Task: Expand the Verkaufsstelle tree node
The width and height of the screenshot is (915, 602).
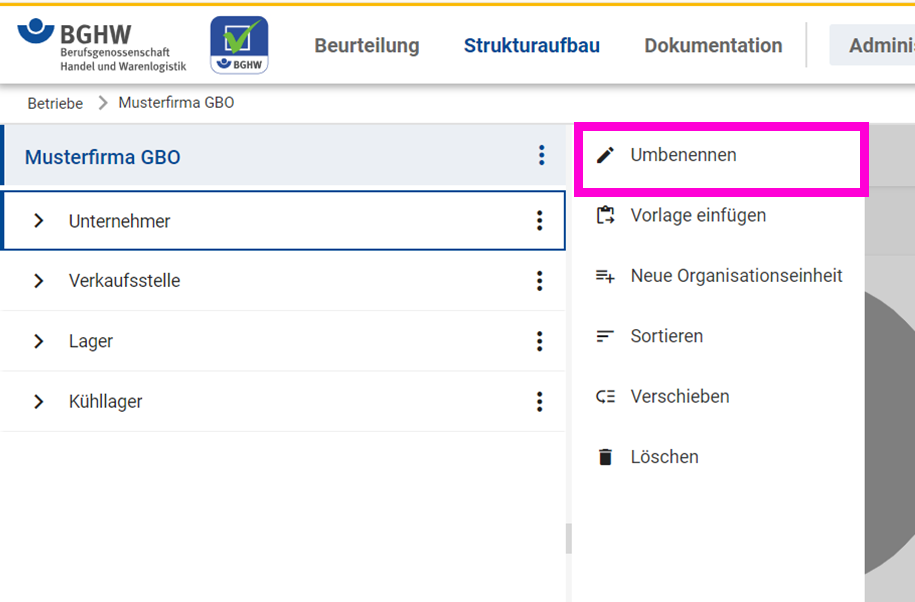Action: click(x=39, y=281)
